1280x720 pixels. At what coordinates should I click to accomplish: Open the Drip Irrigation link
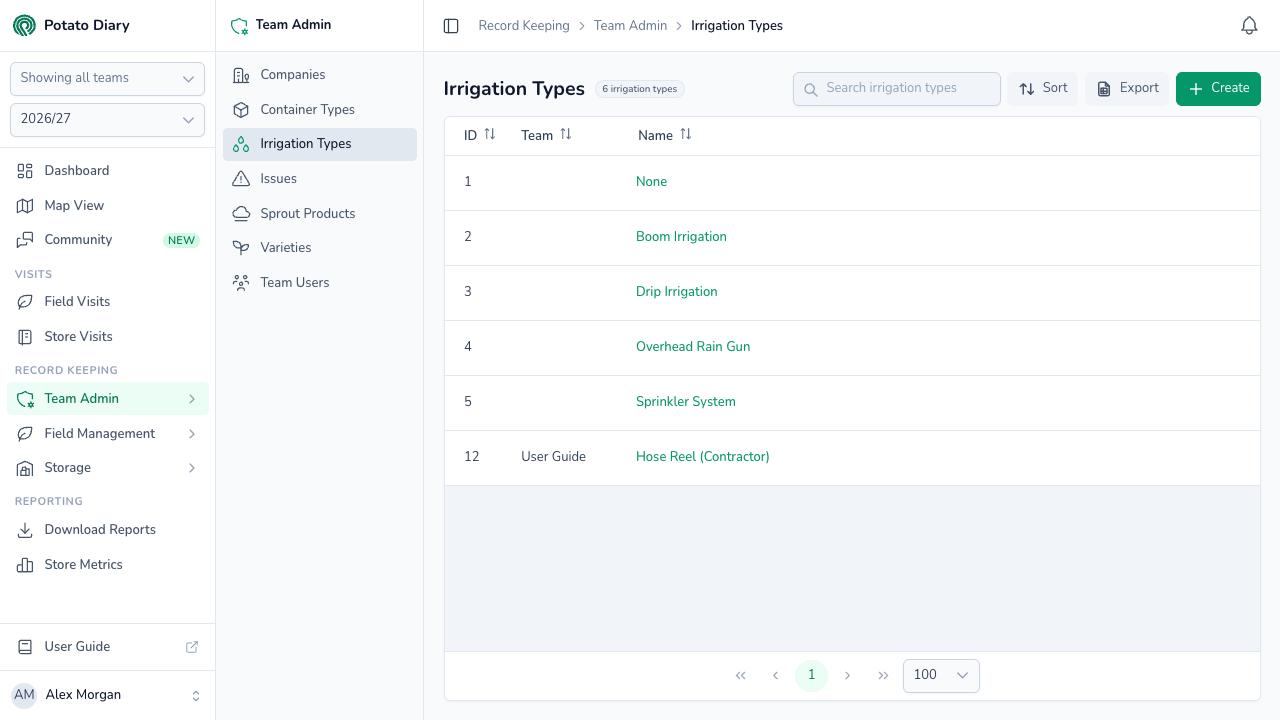pos(677,292)
